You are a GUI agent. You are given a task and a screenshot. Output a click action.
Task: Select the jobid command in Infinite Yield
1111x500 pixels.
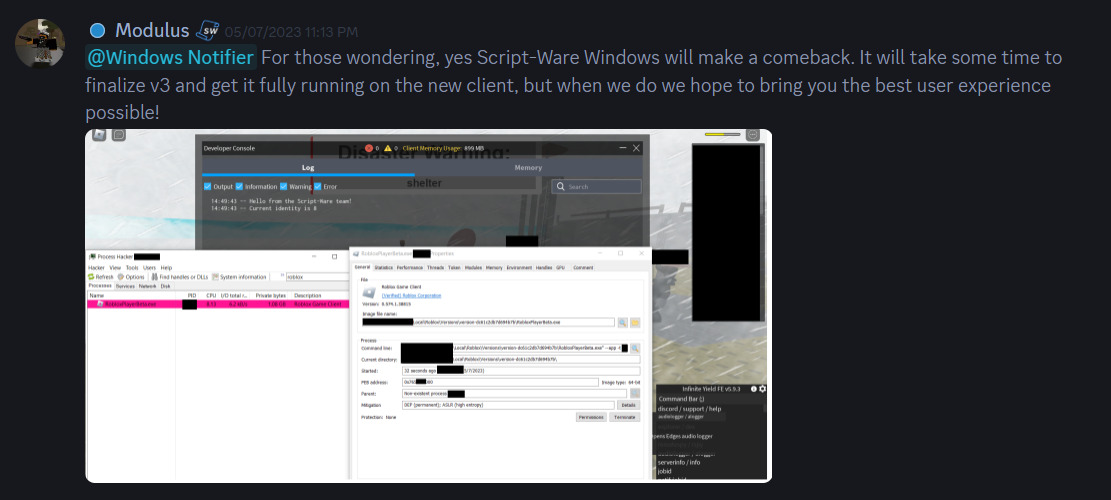[x=665, y=470]
